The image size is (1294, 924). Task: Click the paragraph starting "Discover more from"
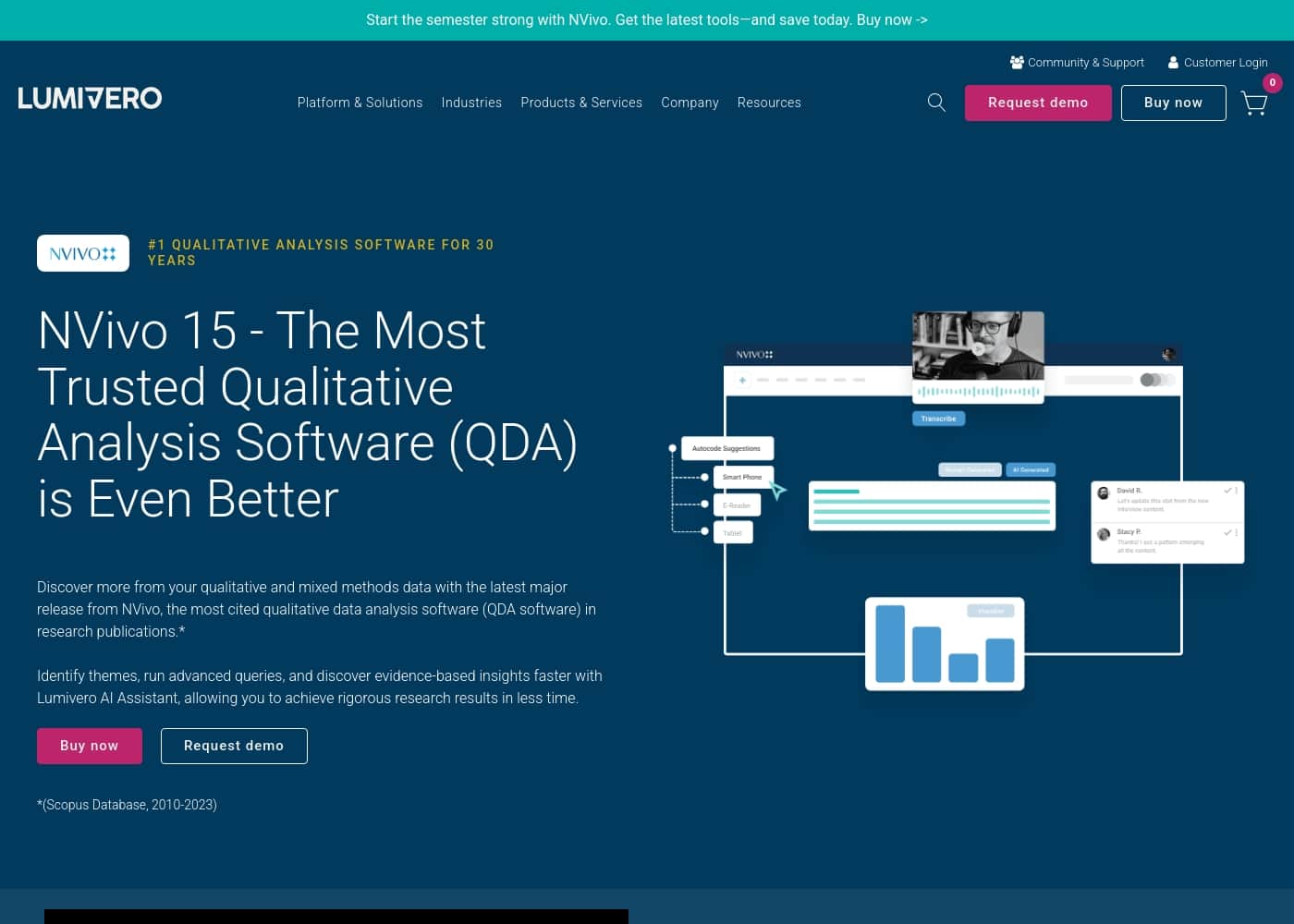pyautogui.click(x=316, y=609)
